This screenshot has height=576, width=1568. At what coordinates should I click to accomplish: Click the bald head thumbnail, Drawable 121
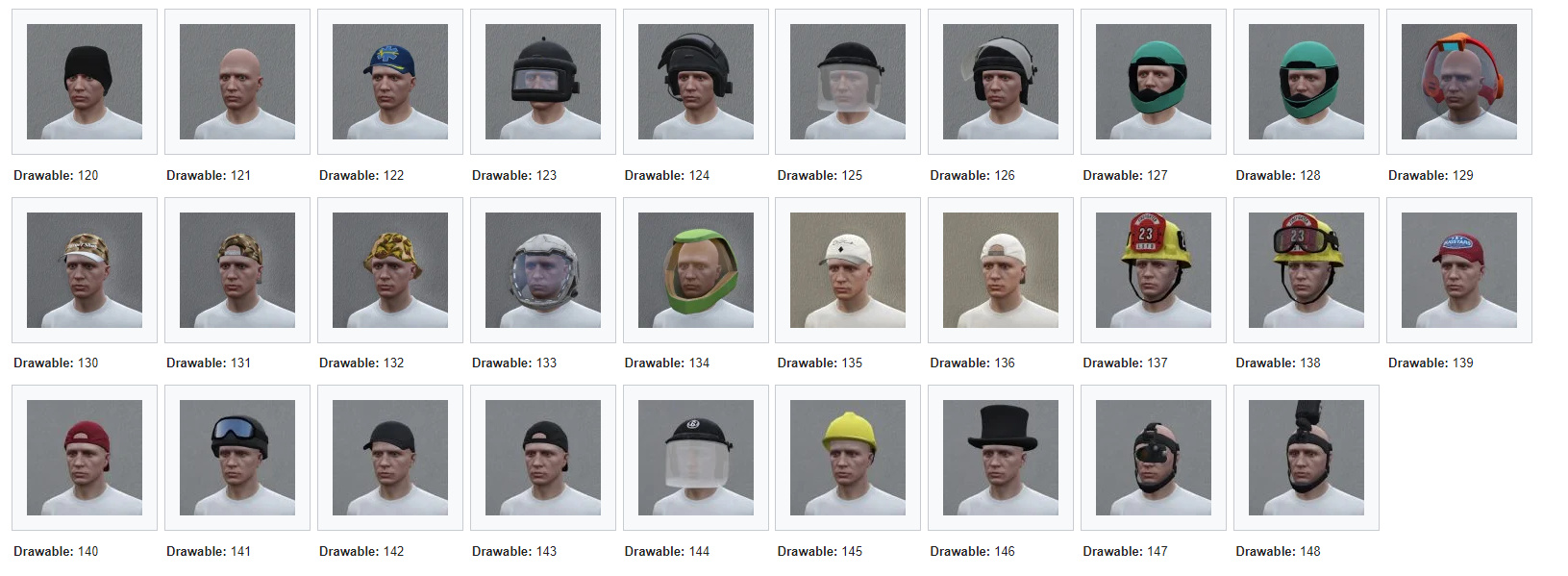[x=237, y=82]
